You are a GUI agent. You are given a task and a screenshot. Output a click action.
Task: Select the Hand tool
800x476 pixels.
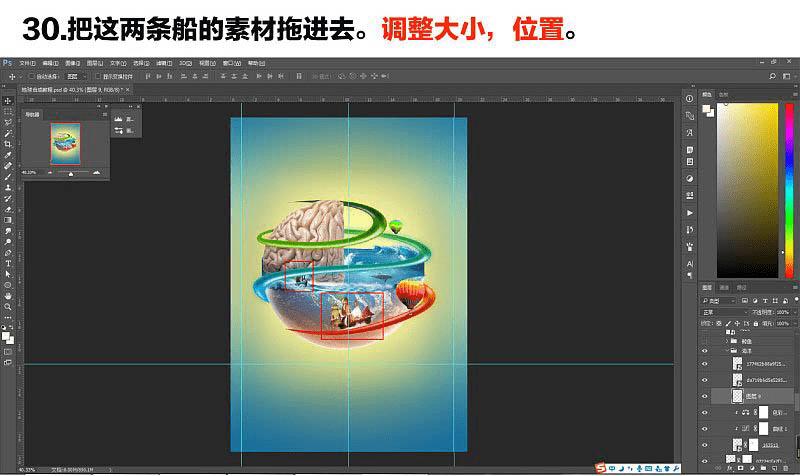coord(8,296)
